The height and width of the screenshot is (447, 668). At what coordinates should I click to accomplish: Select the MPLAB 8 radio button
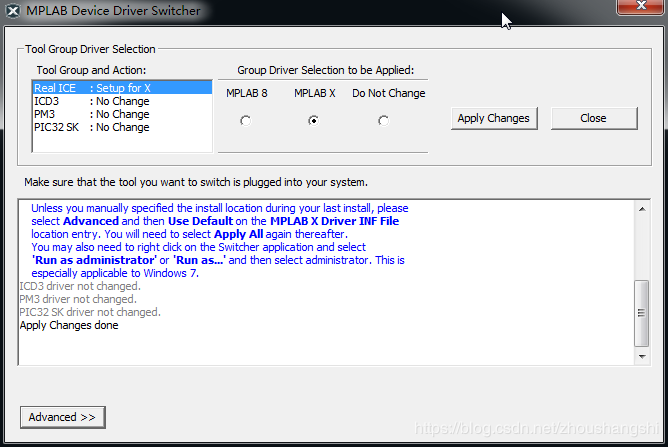click(245, 121)
